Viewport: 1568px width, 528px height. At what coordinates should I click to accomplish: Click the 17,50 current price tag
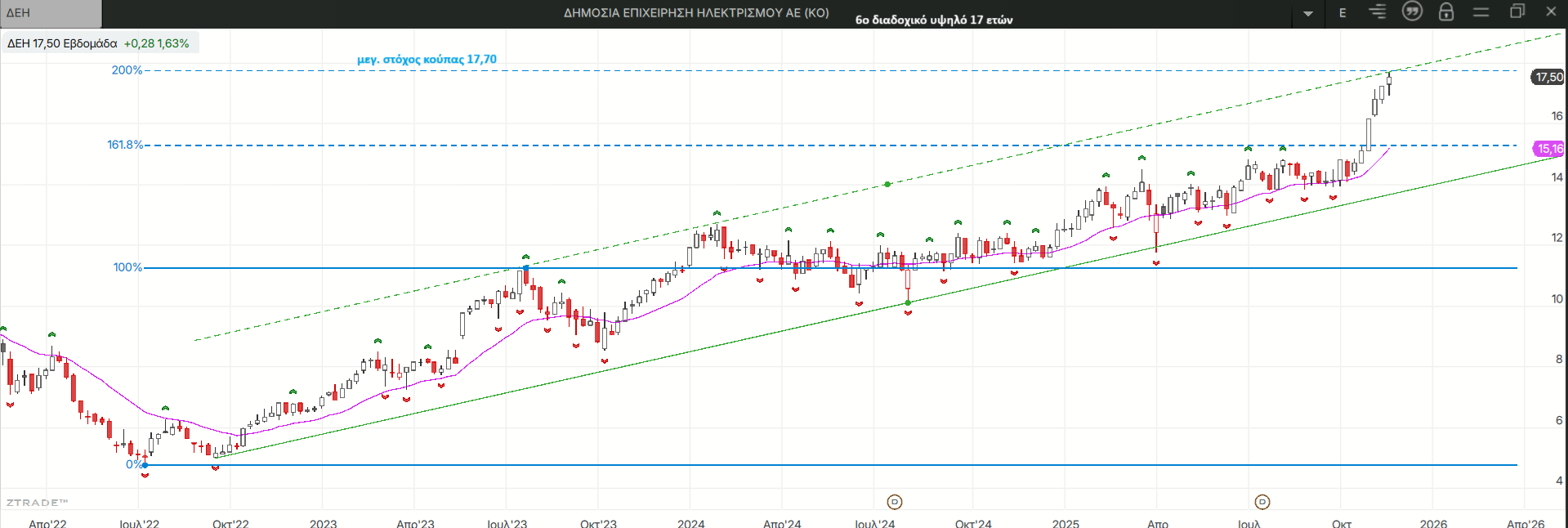pyautogui.click(x=1548, y=77)
